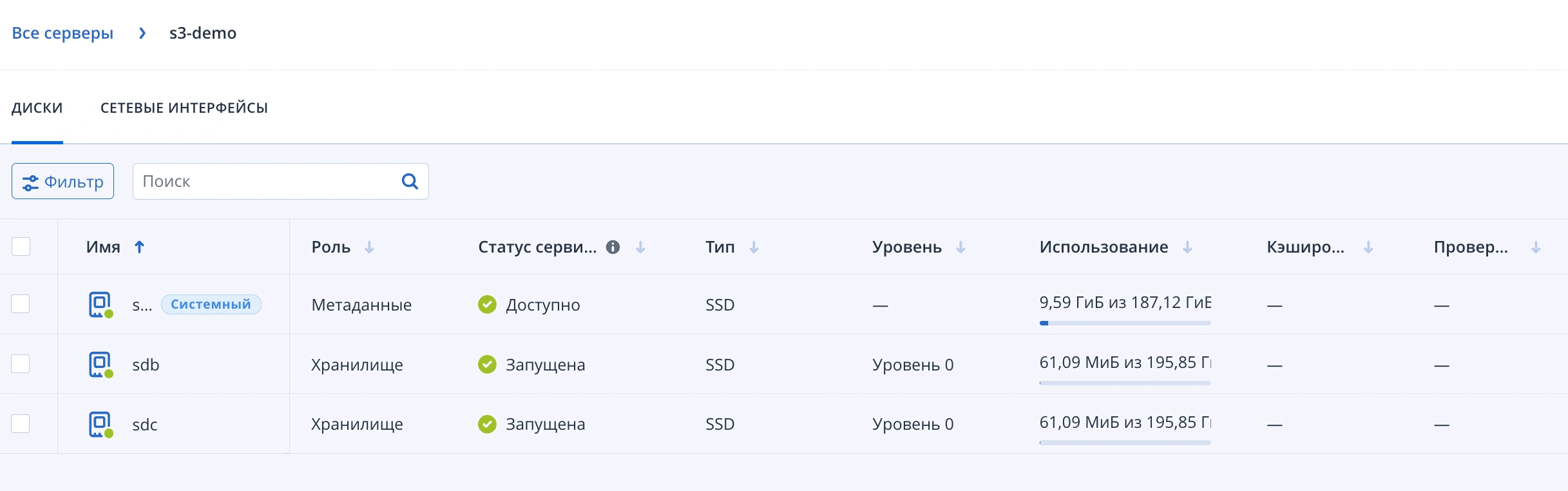Switch to the ДИСКИ tab
Screen dimensions: 1568x491
coord(37,108)
